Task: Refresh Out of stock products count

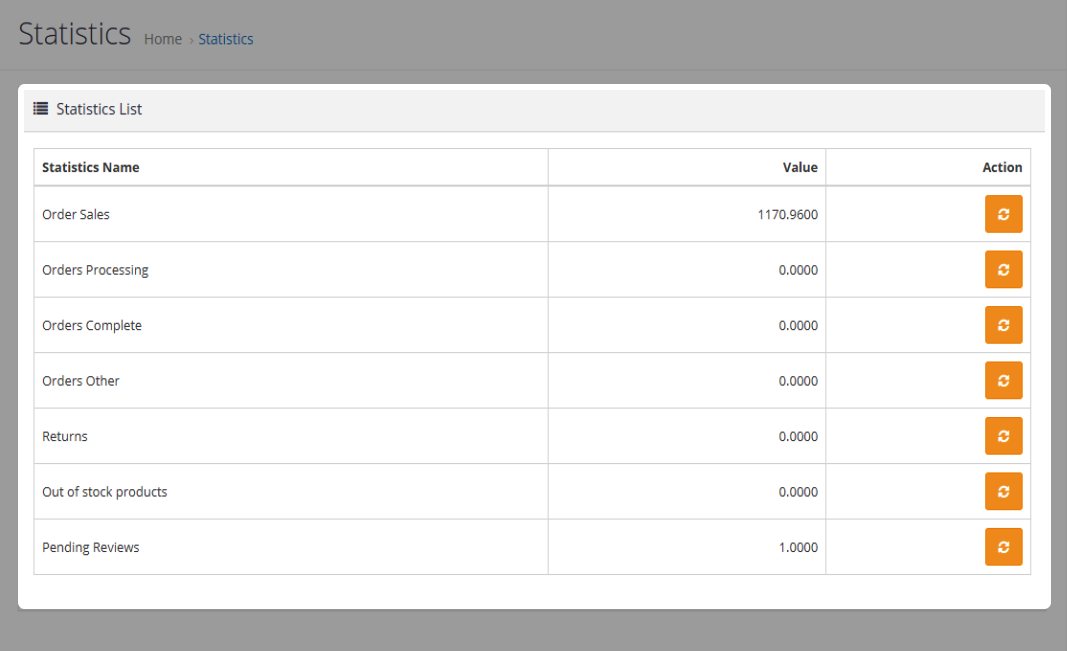Action: (x=1003, y=491)
